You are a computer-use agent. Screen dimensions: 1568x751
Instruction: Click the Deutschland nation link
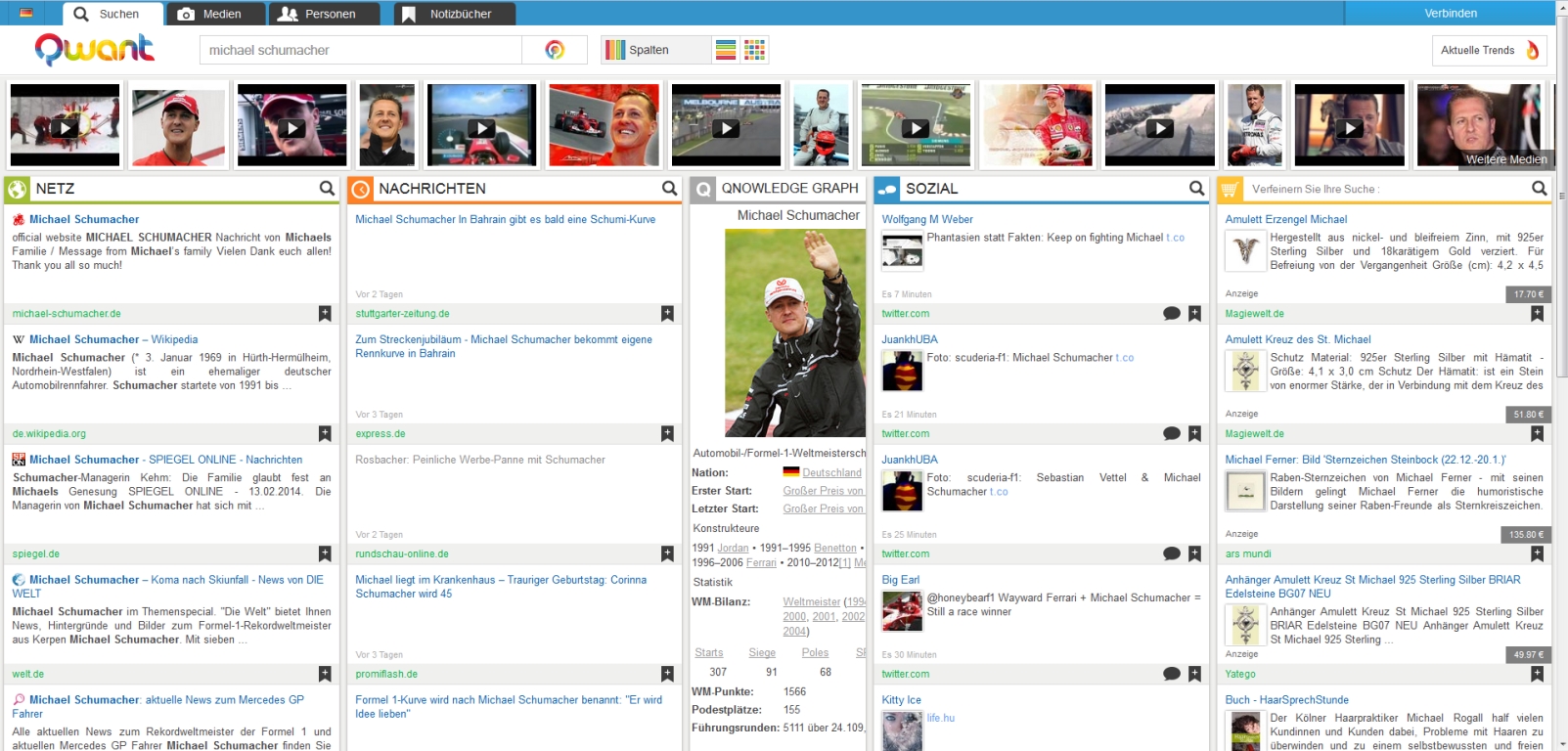[x=831, y=472]
